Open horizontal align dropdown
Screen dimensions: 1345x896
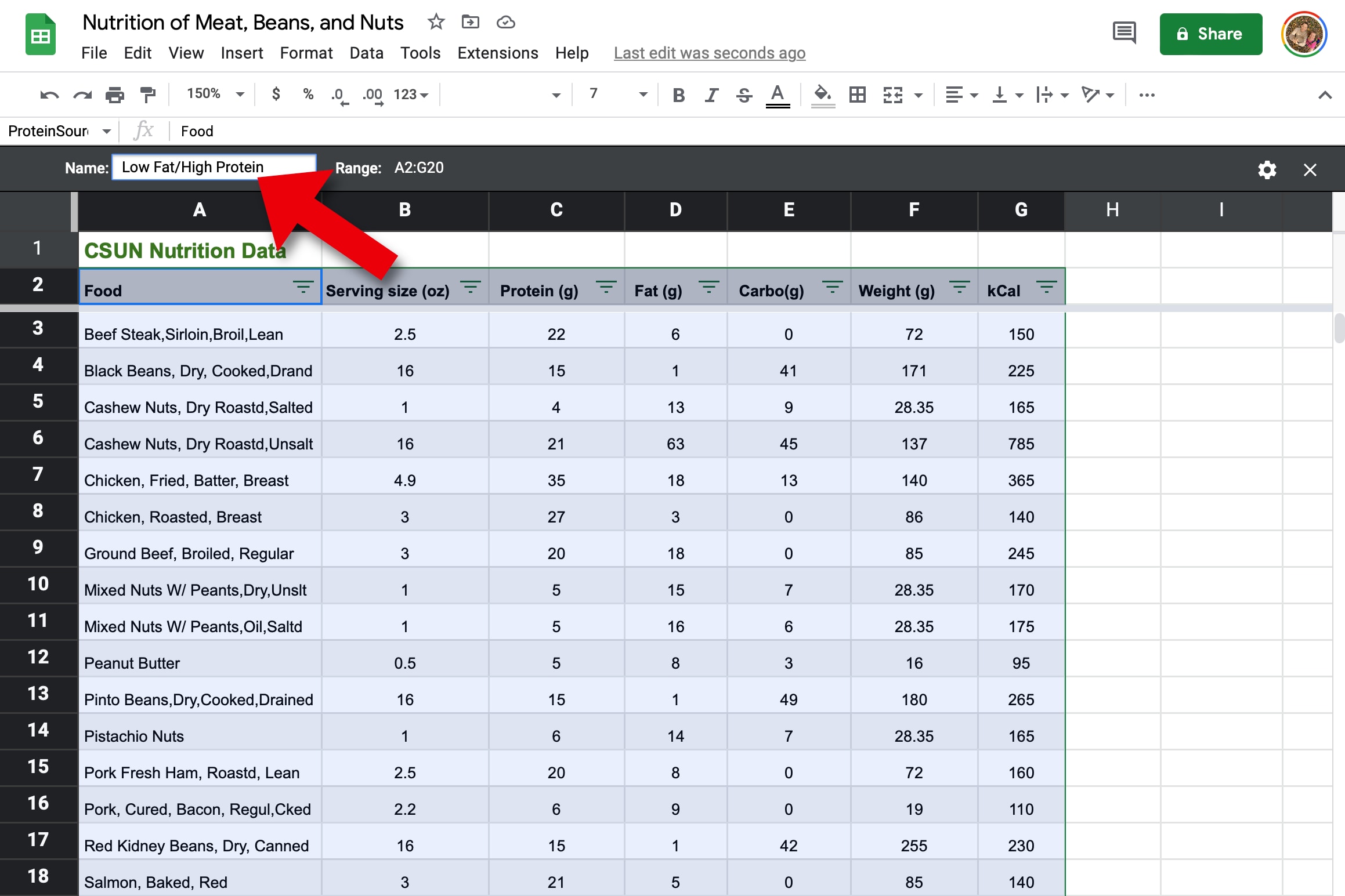pos(961,95)
